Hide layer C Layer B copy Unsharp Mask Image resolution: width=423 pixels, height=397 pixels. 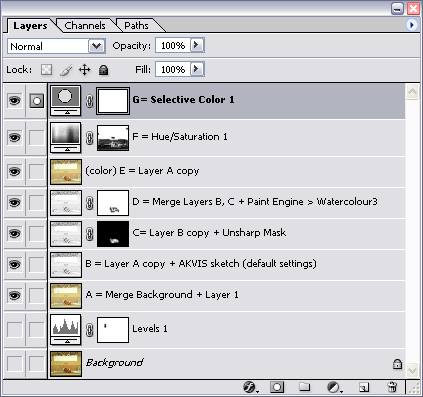(x=14, y=234)
